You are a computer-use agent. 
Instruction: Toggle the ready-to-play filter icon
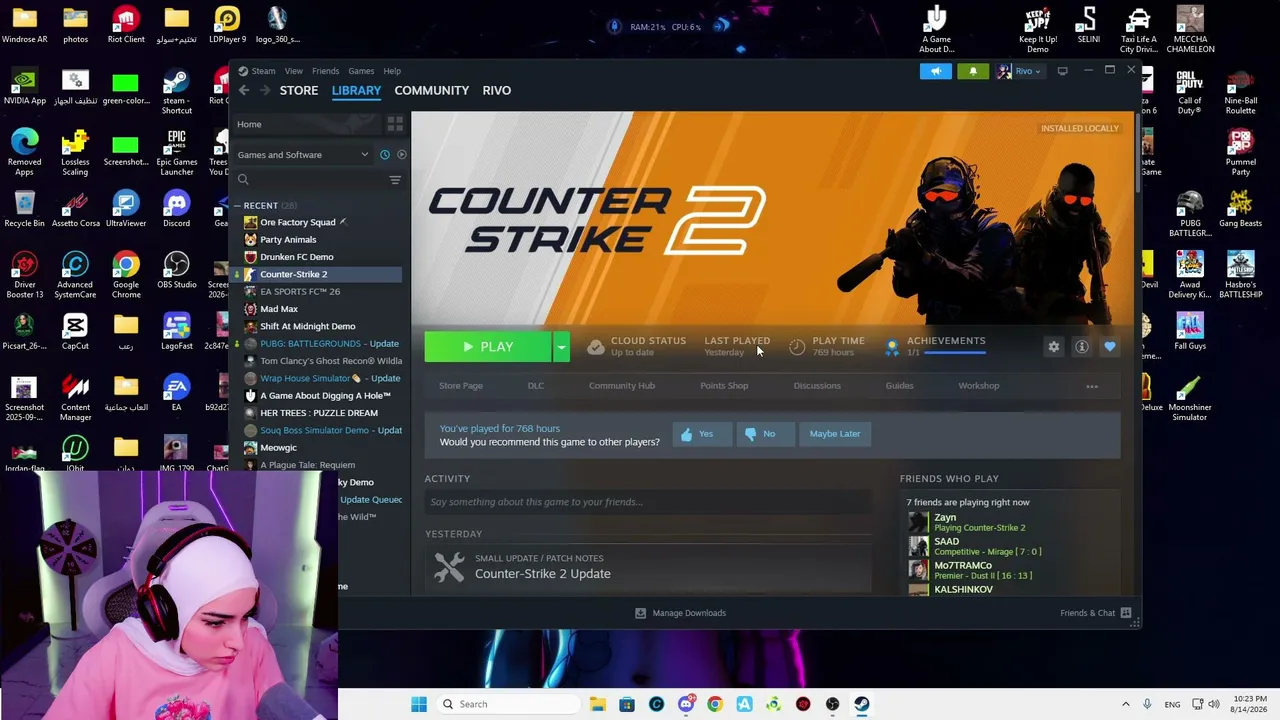click(402, 155)
